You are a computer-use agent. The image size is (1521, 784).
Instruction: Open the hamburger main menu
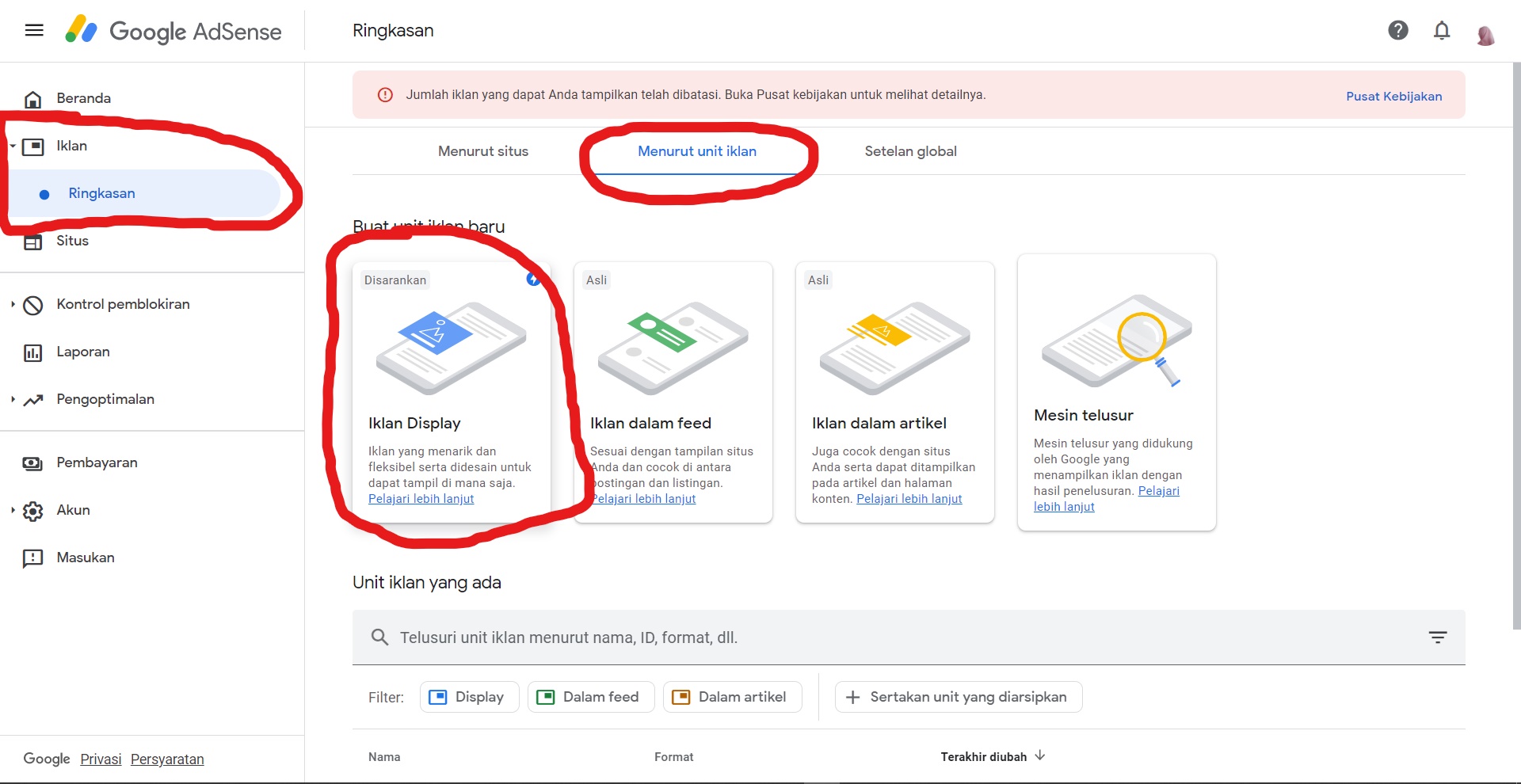pyautogui.click(x=34, y=30)
